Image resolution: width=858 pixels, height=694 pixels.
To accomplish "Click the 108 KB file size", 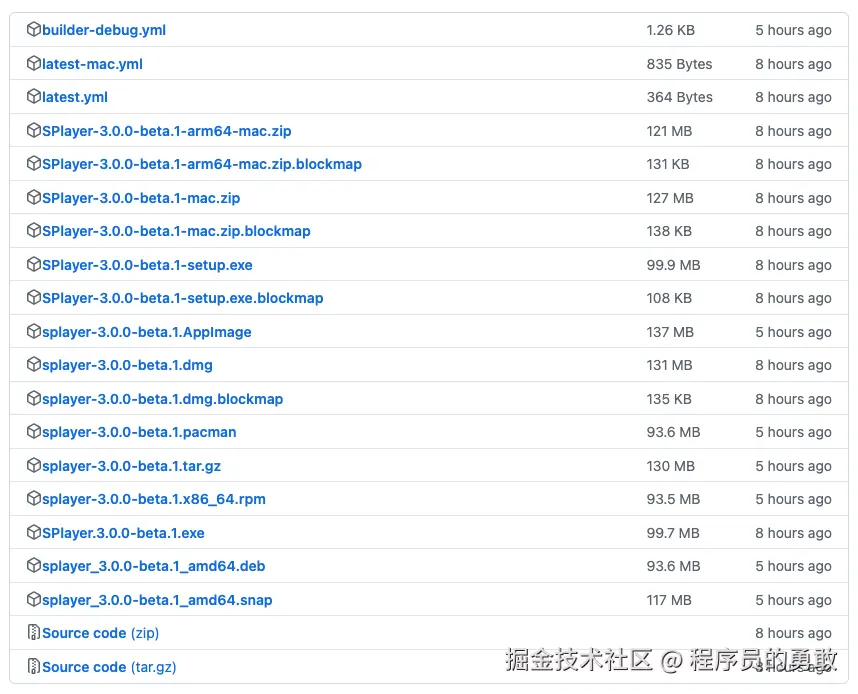I will (669, 298).
